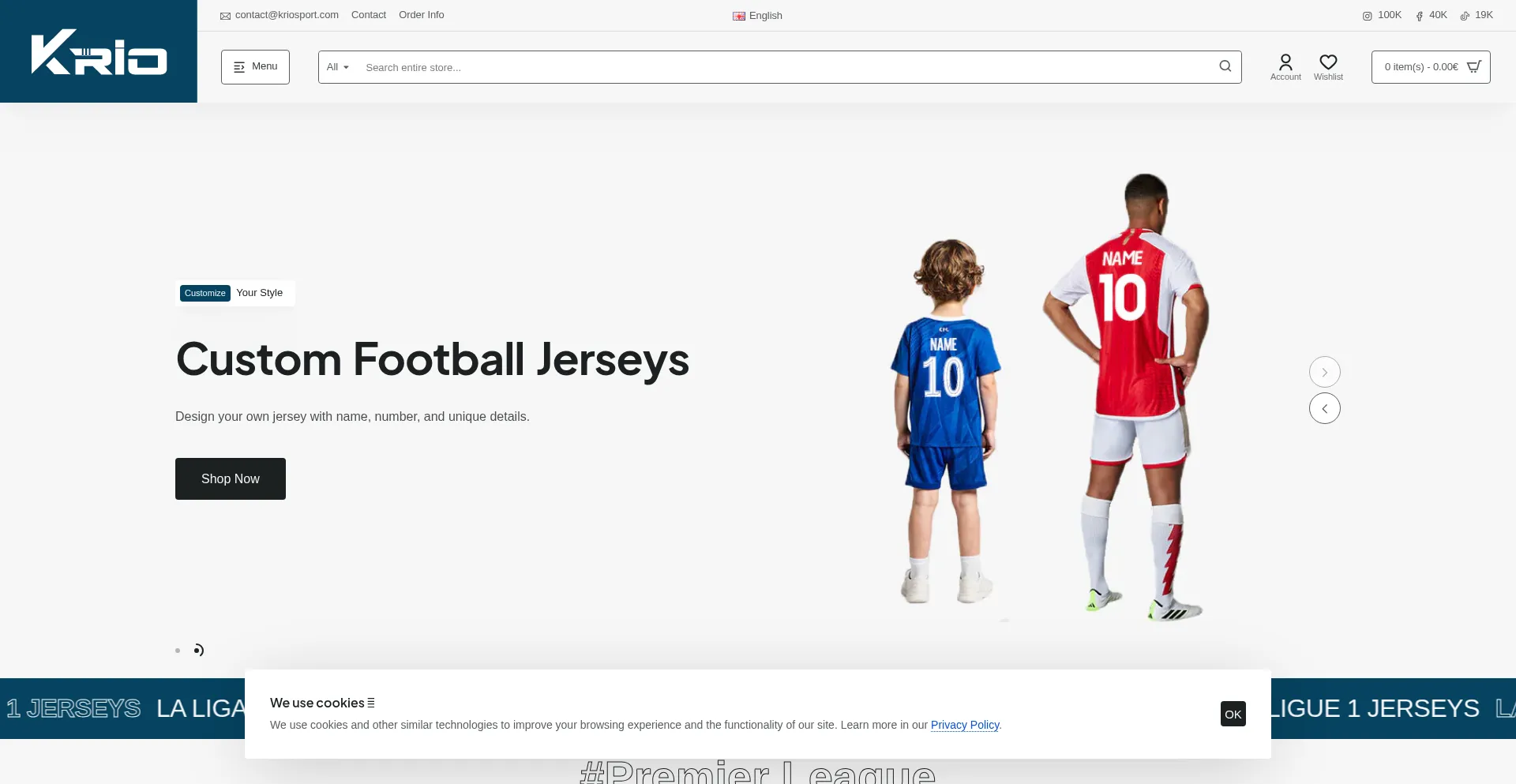This screenshot has width=1516, height=784.
Task: Open the Order Info page
Action: pos(421,15)
